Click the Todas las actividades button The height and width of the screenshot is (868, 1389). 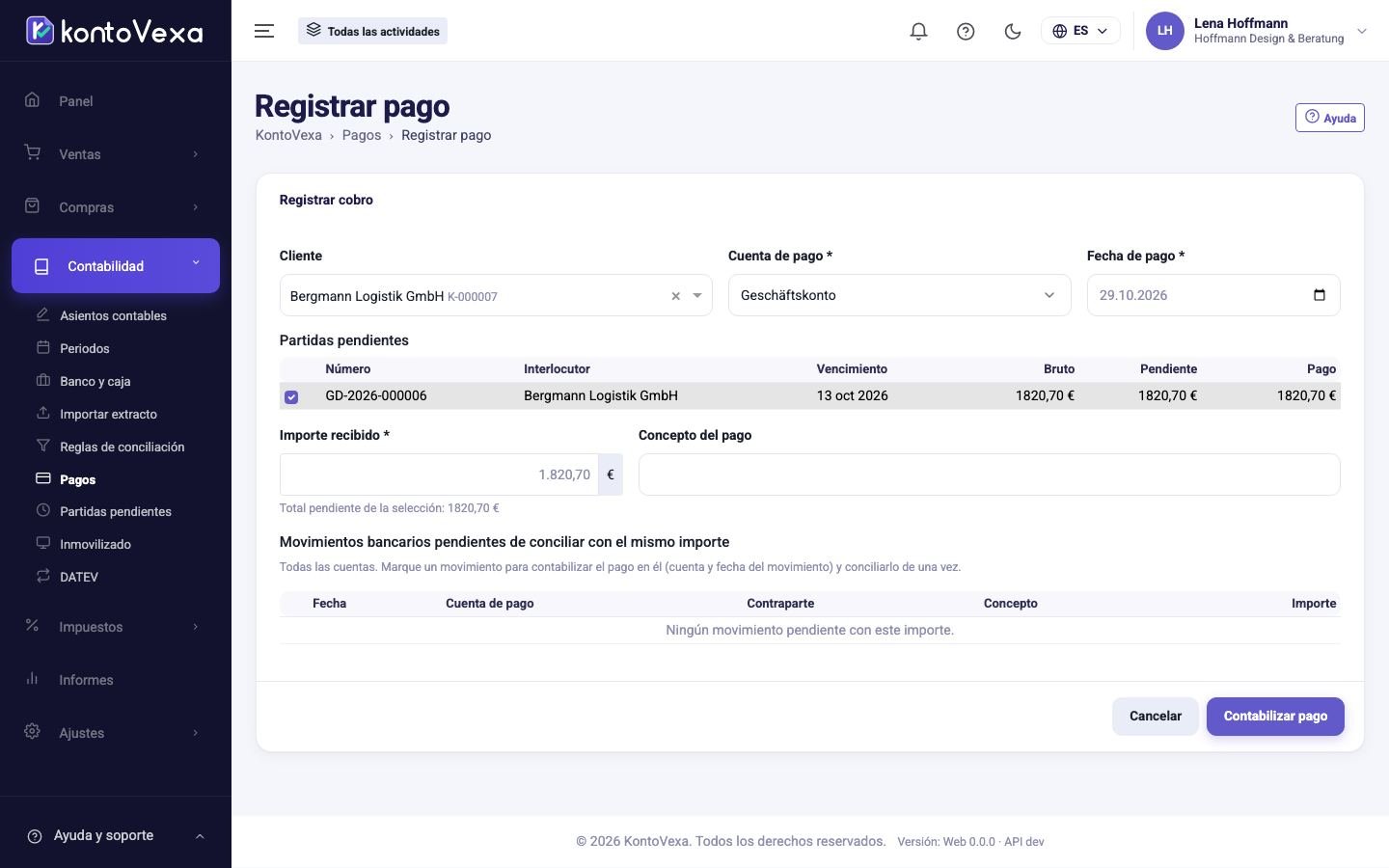(372, 31)
